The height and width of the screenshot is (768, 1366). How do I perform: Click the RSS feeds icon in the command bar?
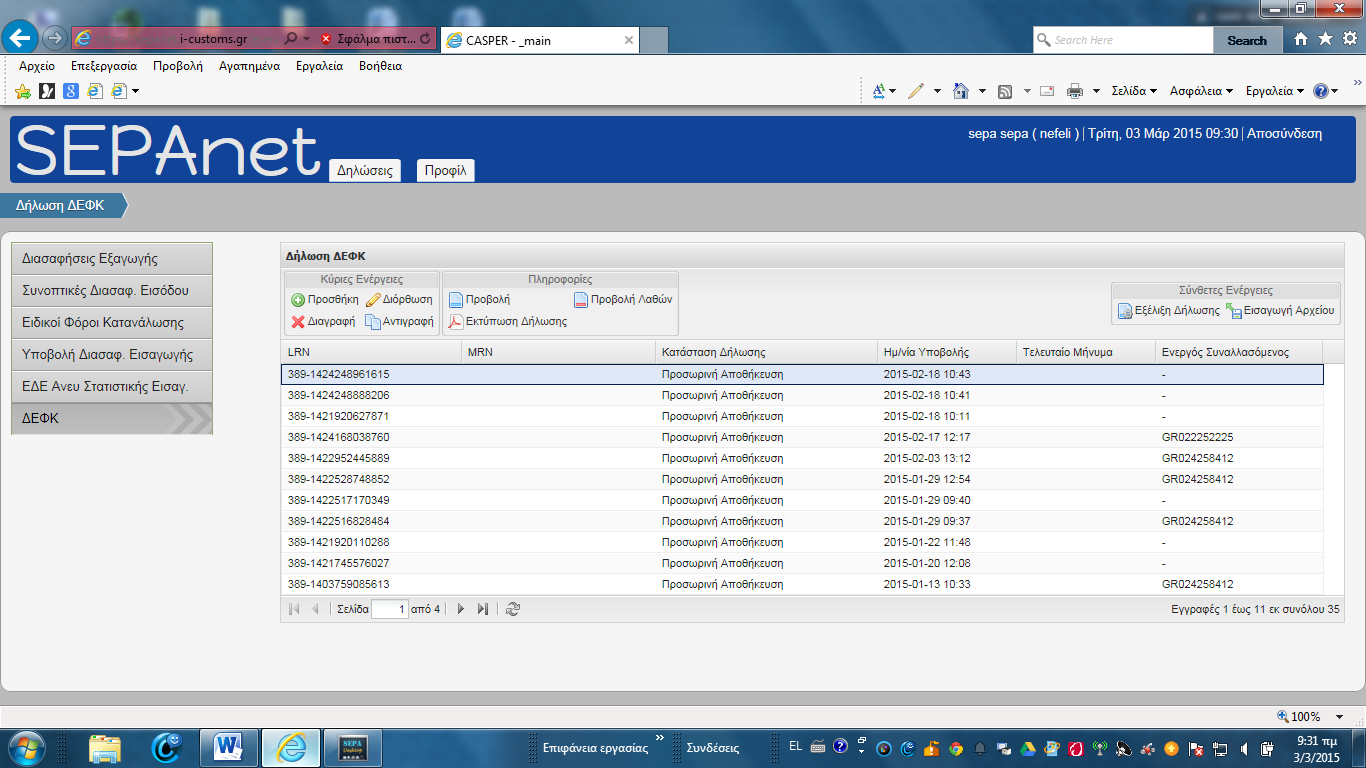point(1005,91)
